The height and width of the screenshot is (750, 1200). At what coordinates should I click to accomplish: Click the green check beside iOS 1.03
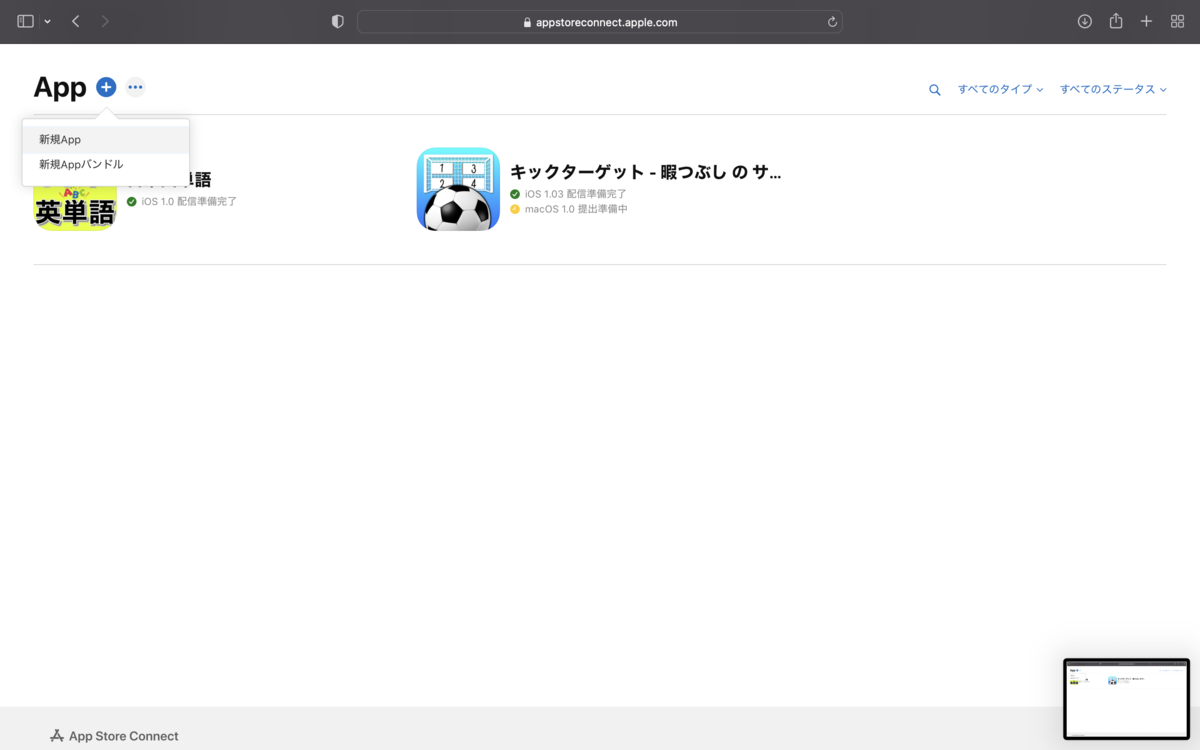click(515, 194)
